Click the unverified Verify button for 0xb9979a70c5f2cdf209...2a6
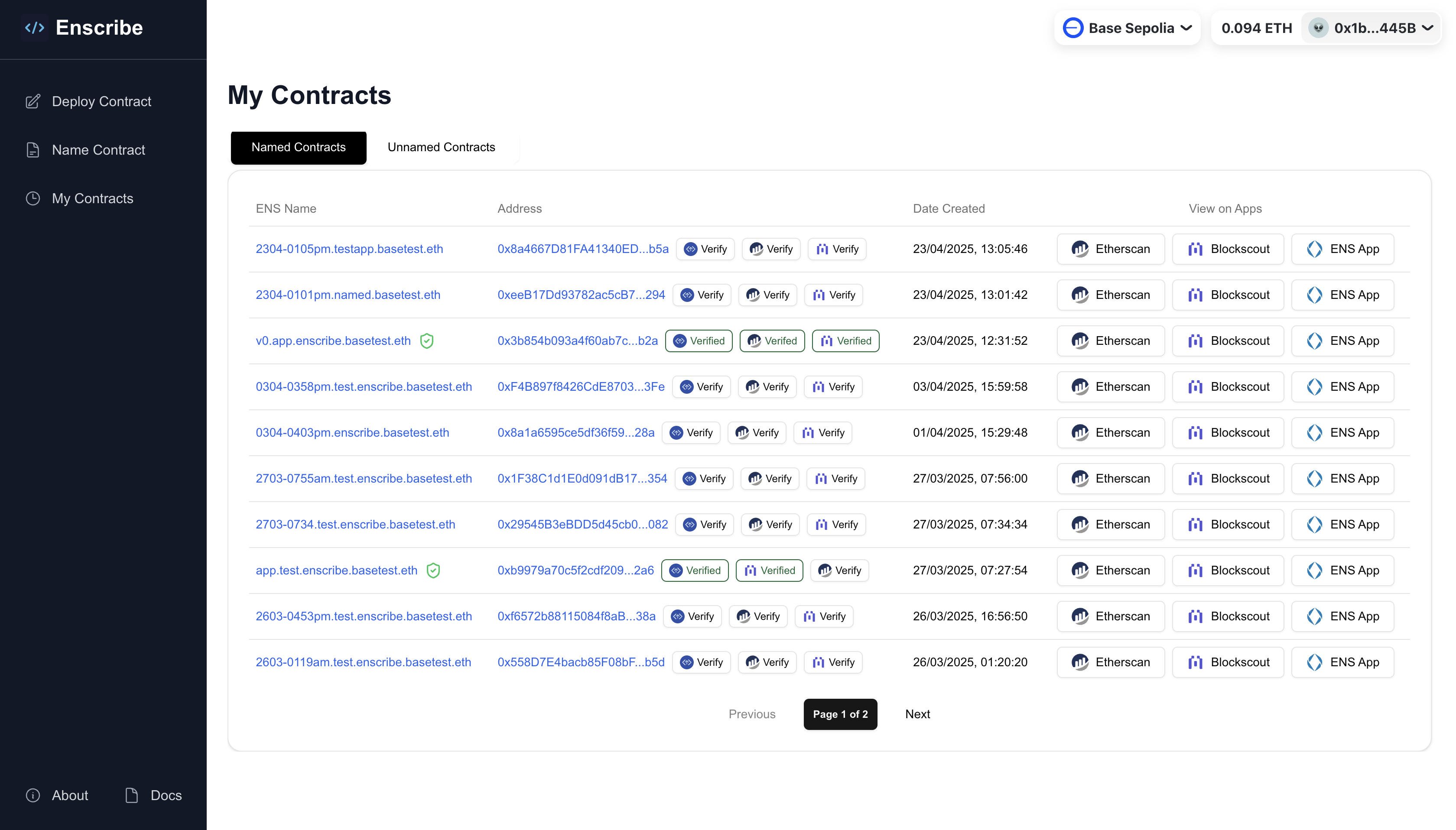This screenshot has height=830, width=1456. click(839, 571)
